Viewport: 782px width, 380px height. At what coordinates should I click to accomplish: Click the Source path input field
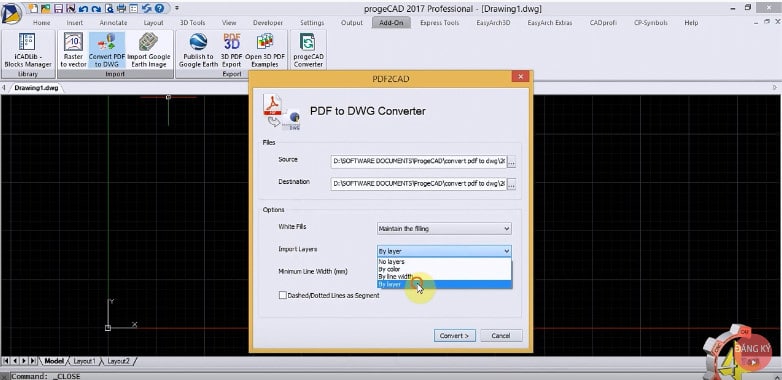click(x=418, y=162)
